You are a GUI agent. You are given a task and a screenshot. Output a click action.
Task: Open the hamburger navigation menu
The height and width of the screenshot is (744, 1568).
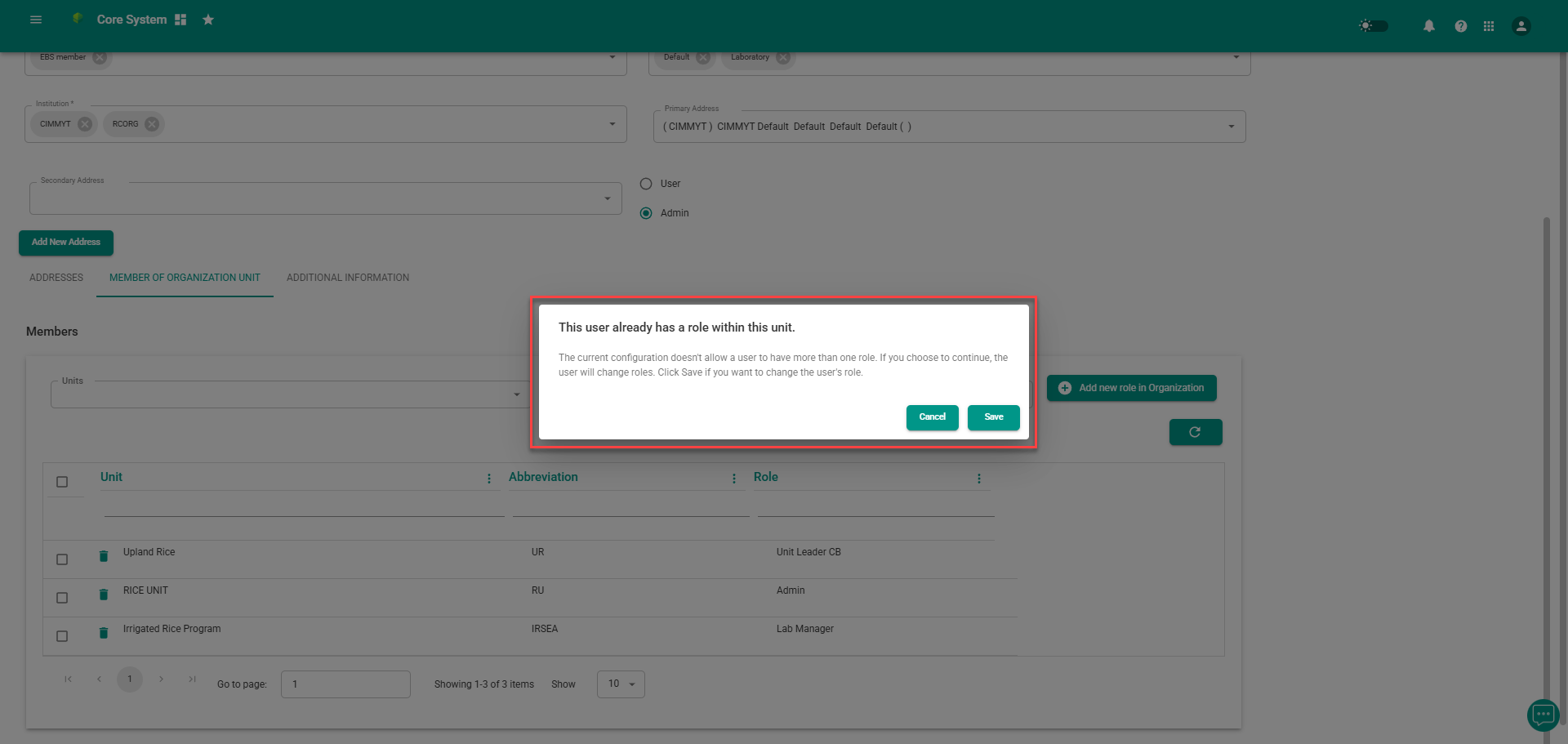tap(36, 20)
